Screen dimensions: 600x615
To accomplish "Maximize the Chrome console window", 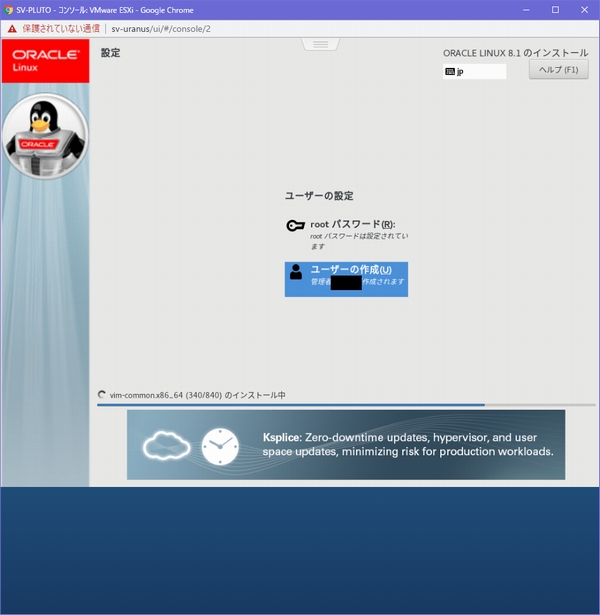I will (x=555, y=10).
